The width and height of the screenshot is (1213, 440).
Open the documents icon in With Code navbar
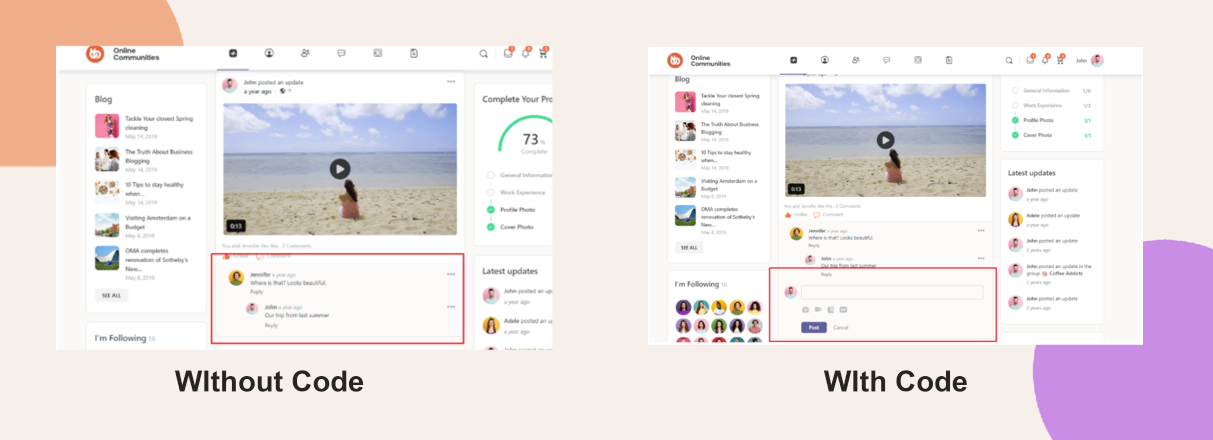pyautogui.click(x=948, y=60)
